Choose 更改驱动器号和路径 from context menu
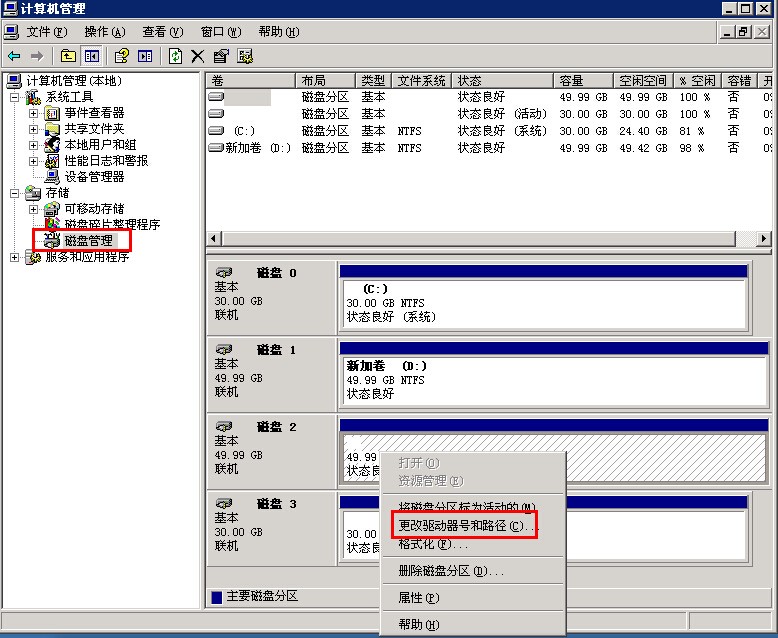Image resolution: width=778 pixels, height=638 pixels. click(x=464, y=526)
